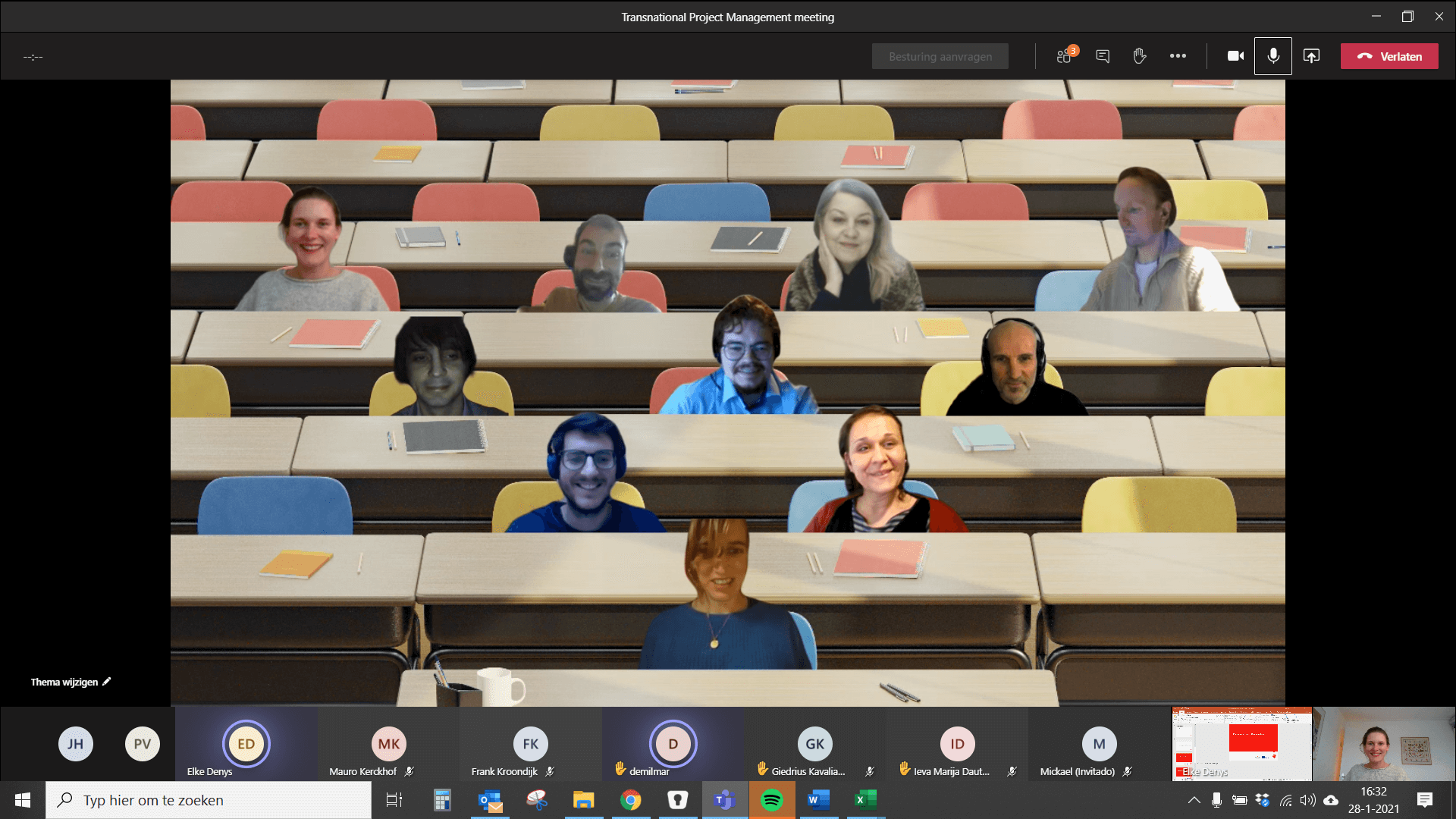
Task: Restore down the Teams meeting window
Action: pos(1407,16)
